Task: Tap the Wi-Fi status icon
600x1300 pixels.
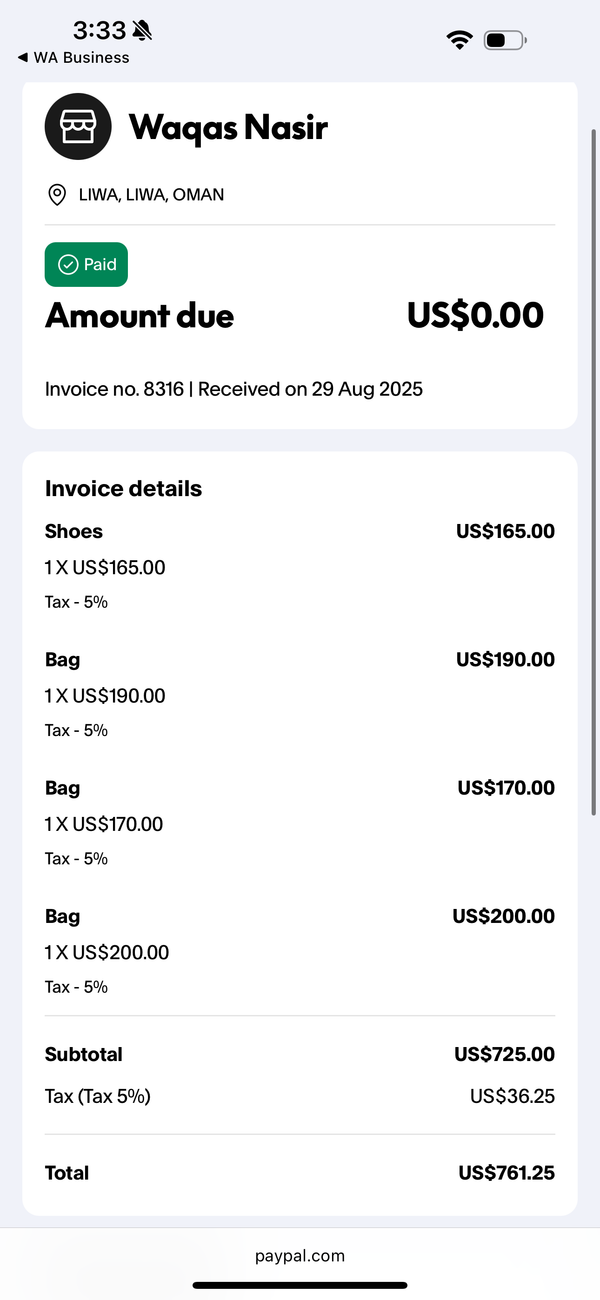Action: 460,40
